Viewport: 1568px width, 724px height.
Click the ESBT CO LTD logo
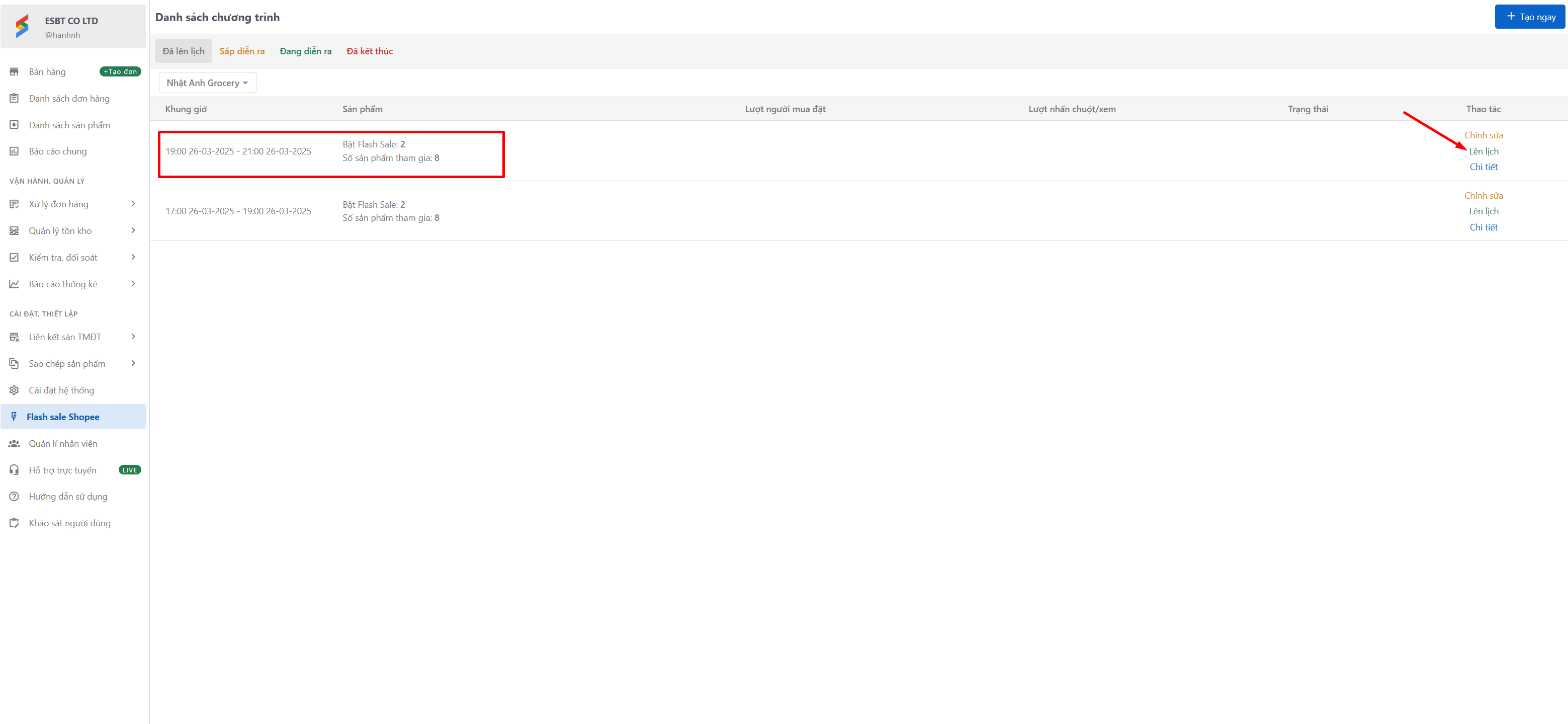point(23,26)
